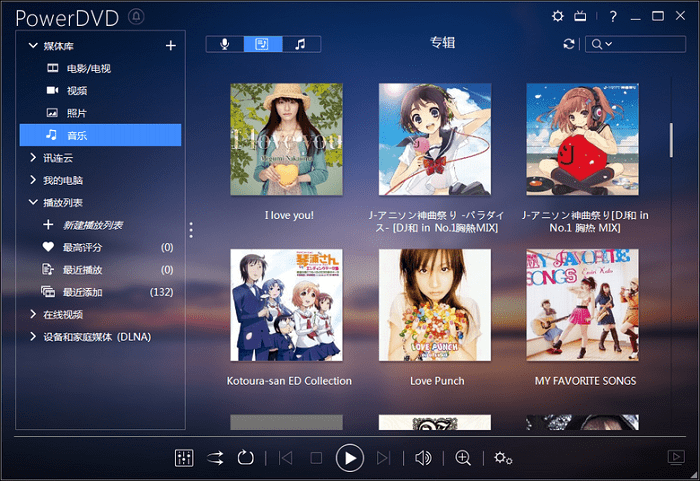
Task: Click the album title 'I love you!'
Action: coord(289,215)
